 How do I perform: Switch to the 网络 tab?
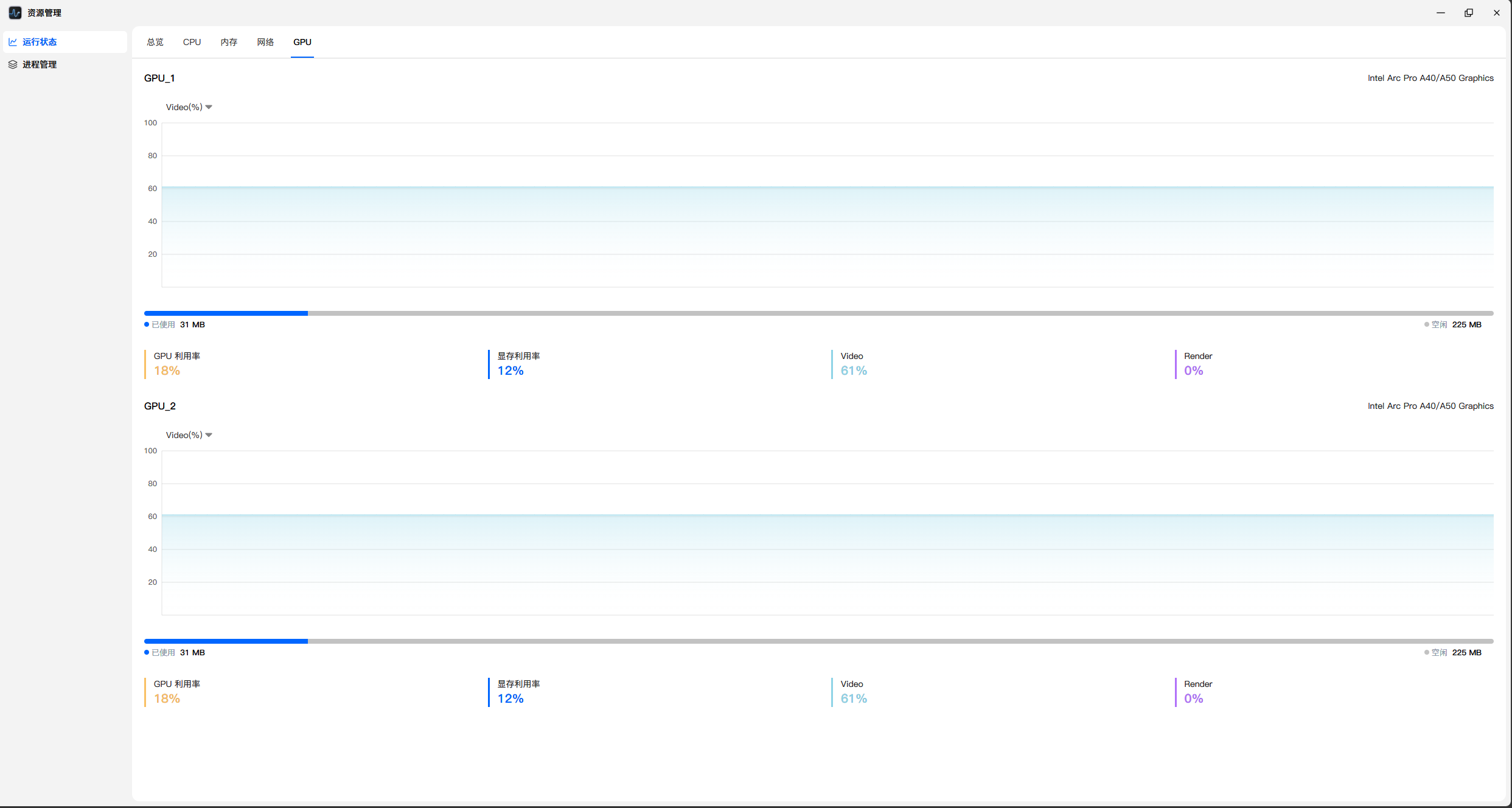coord(265,42)
